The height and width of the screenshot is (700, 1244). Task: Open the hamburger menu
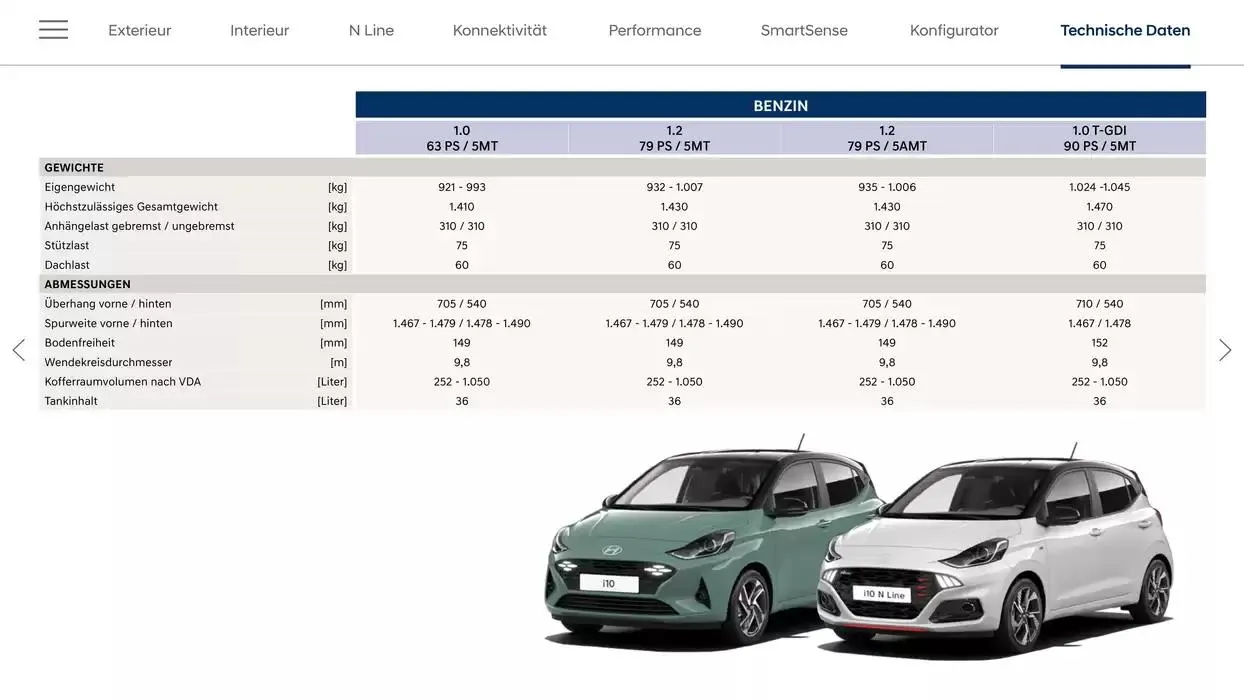point(52,29)
